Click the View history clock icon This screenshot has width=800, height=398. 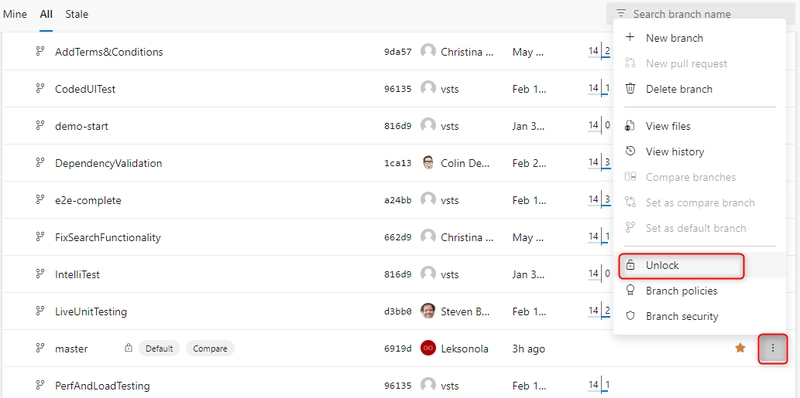[631, 151]
